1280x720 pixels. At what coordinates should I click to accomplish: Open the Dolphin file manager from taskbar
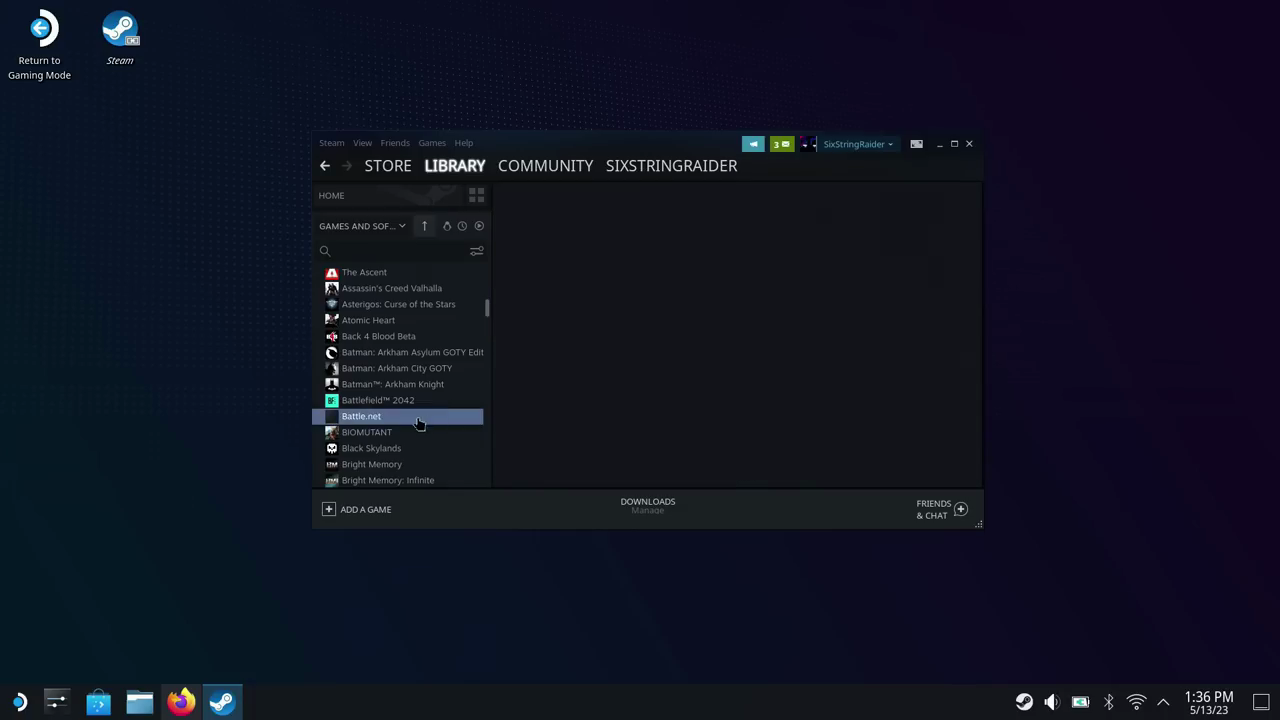tap(139, 702)
